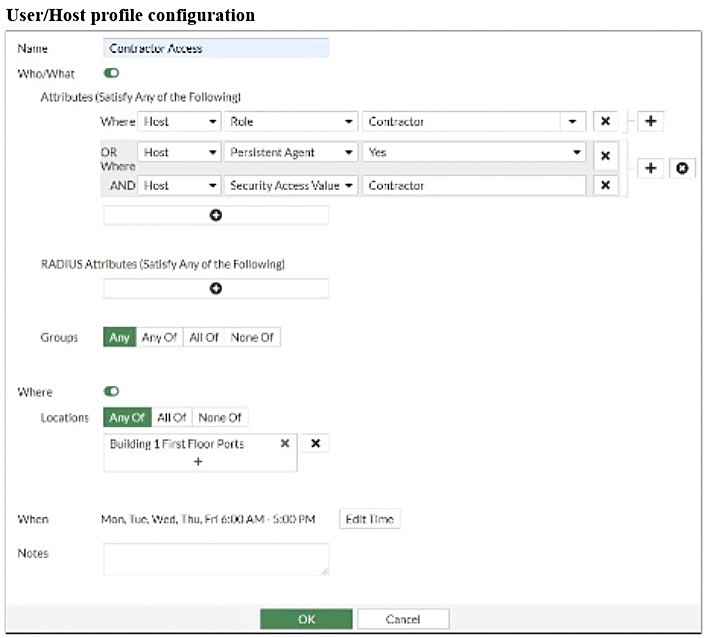Delete the OR attribute group
Viewport: 705px width, 638px height.
681,169
